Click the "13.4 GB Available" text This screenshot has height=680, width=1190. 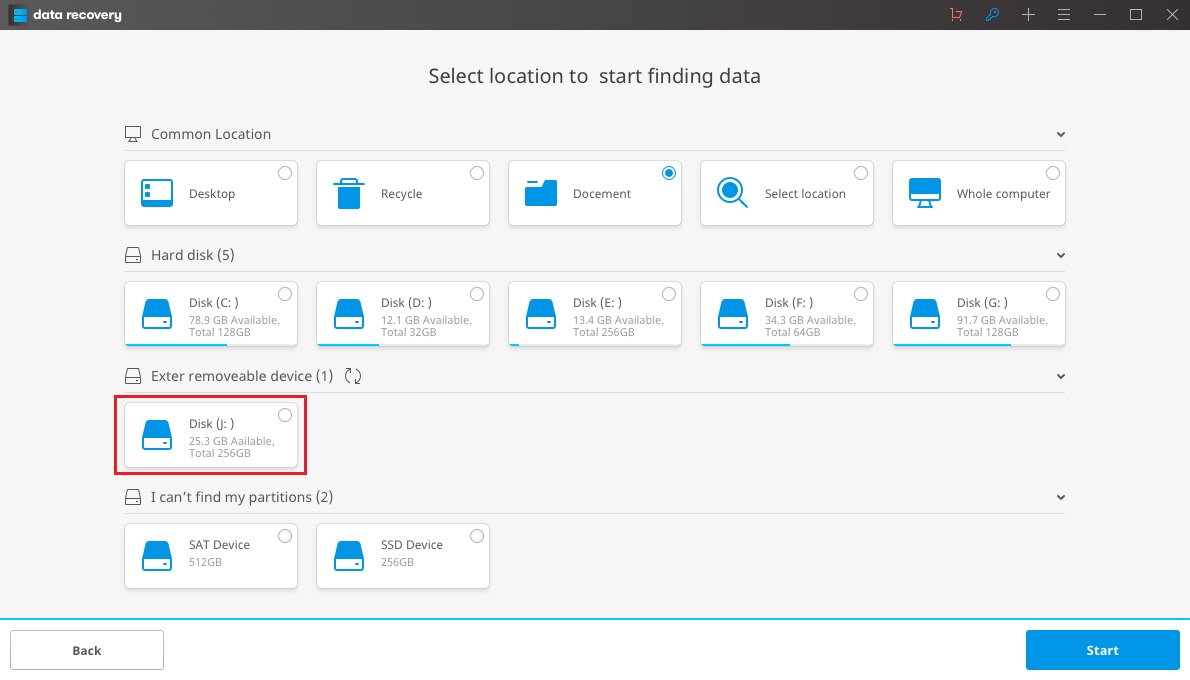click(619, 320)
